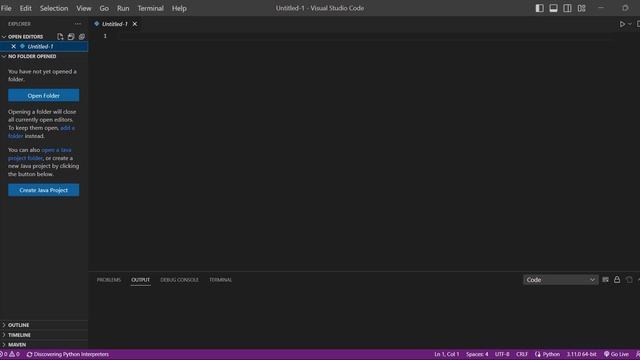Select the Untitled-1 editor tab

tap(115, 24)
